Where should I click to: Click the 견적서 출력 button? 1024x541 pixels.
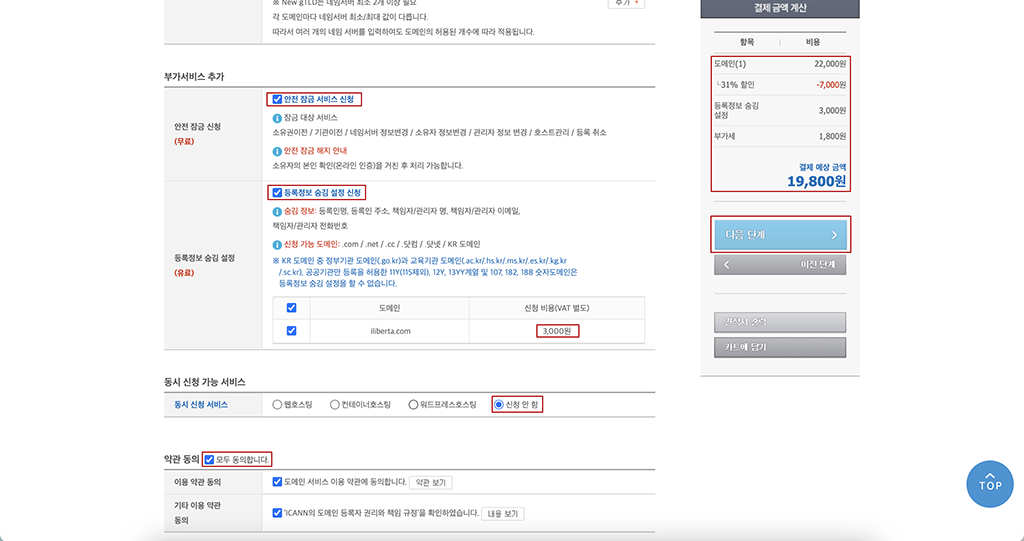[780, 322]
